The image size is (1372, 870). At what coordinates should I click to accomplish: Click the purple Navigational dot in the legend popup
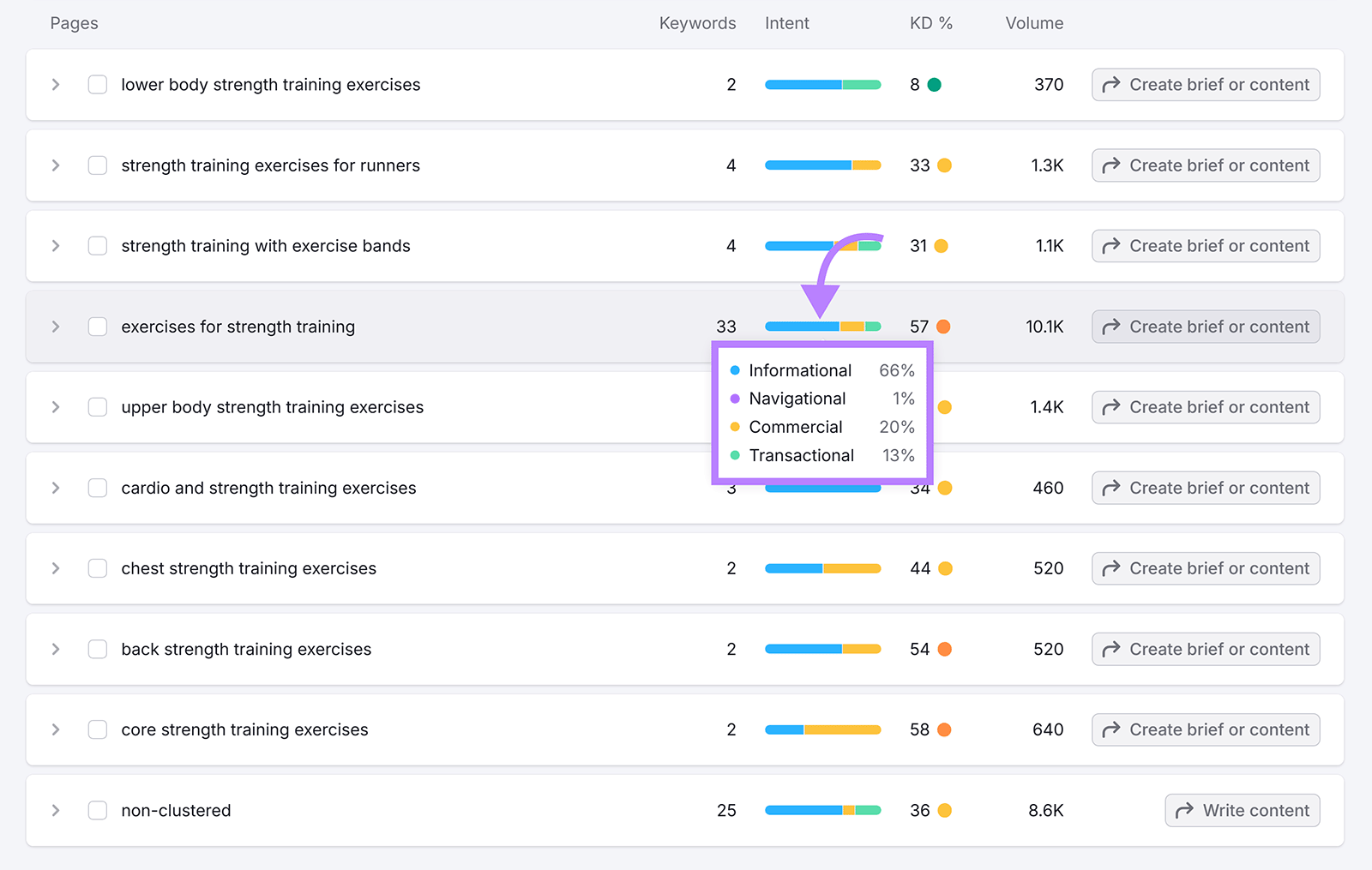point(734,399)
